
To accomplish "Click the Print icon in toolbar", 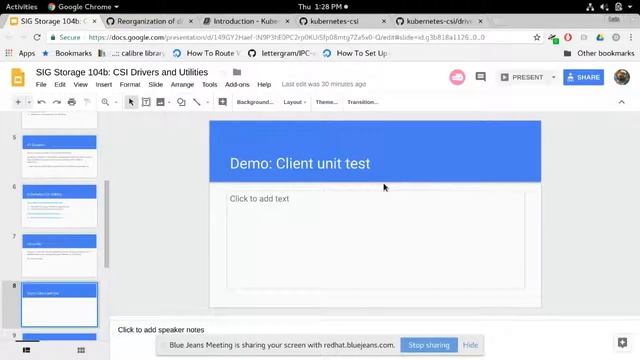I will click(x=72, y=102).
